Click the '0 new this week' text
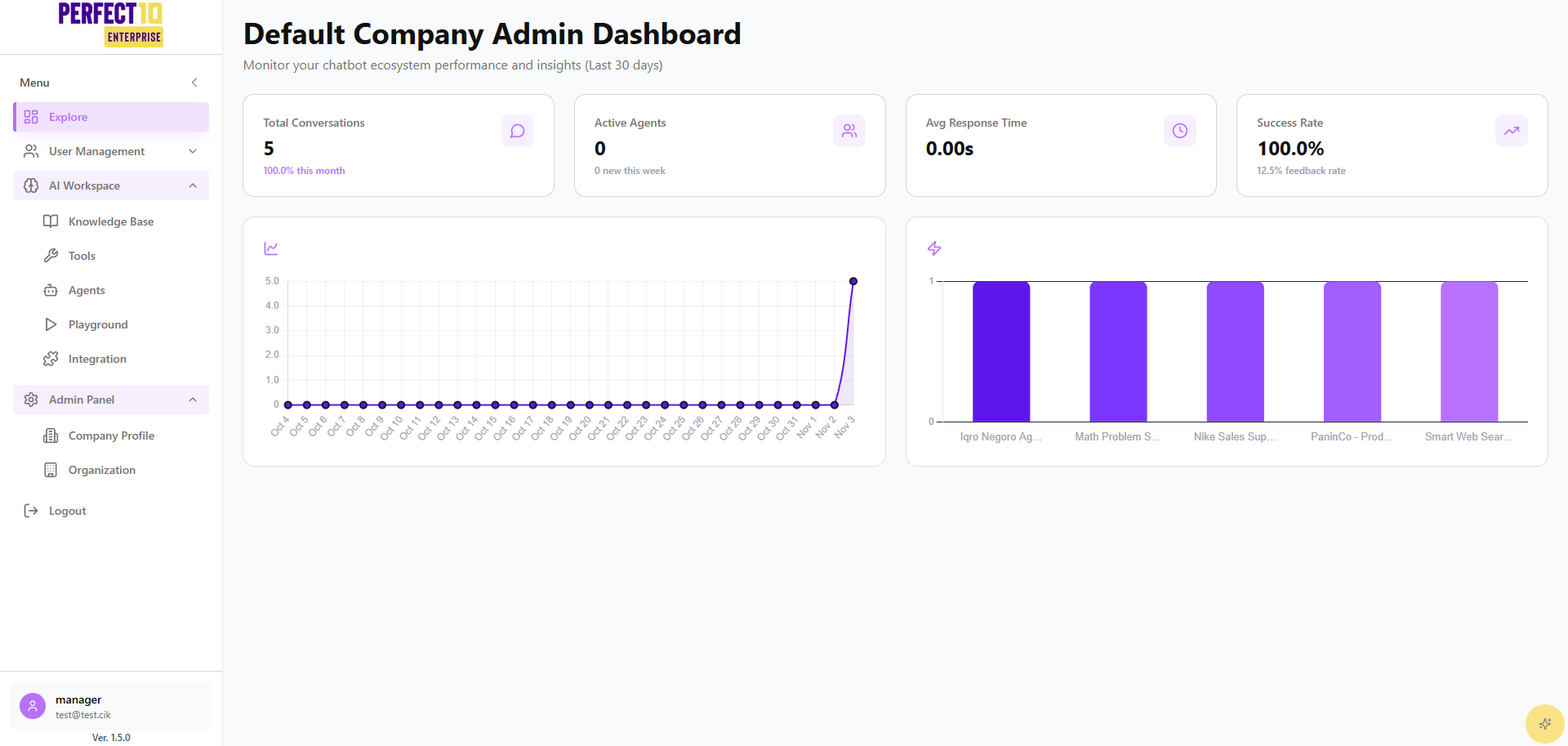 [x=630, y=171]
